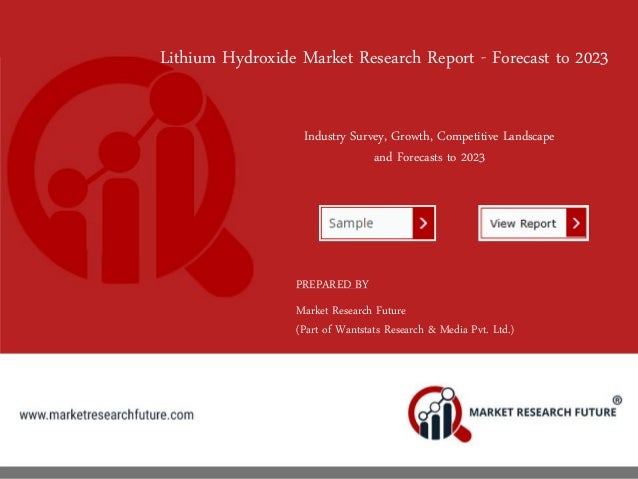This screenshot has height=479, width=638.
Task: Select the Lithium Hydroxide Market Research Report title
Action: [384, 58]
